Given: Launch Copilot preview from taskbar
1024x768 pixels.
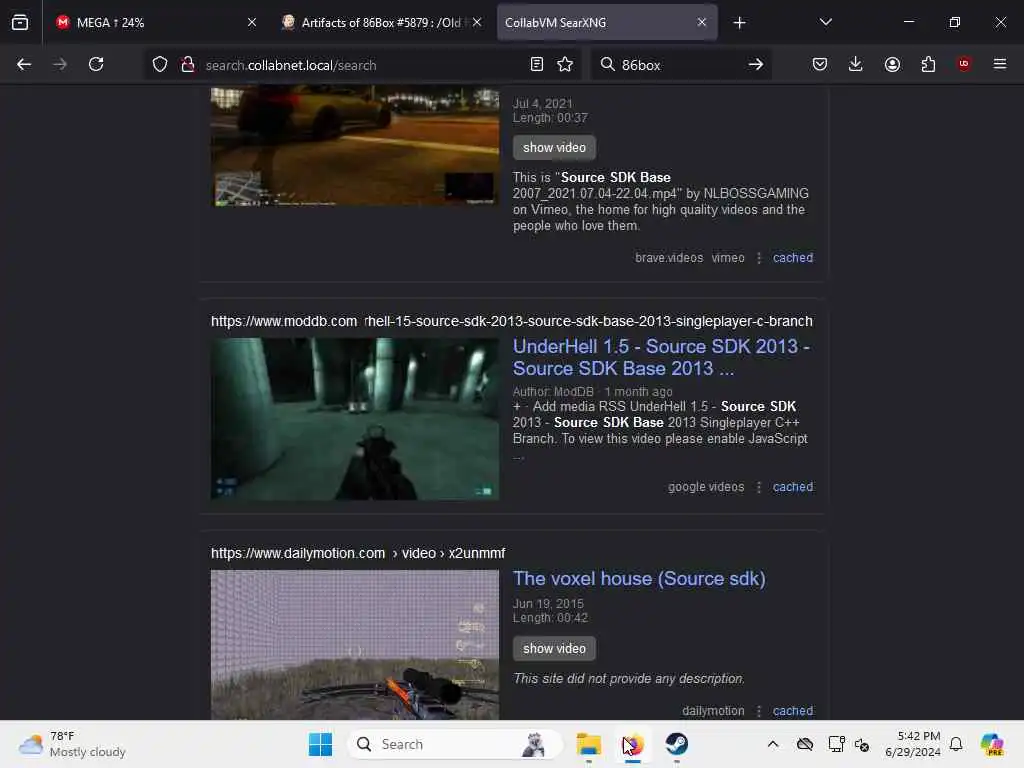Looking at the screenshot, I should [x=992, y=744].
